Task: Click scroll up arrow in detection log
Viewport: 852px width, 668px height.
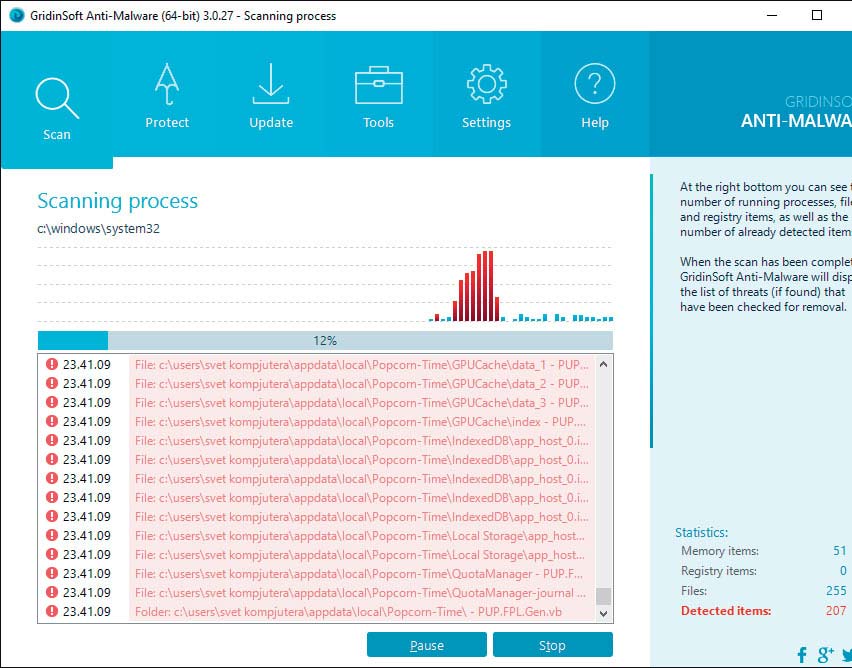Action: coord(603,364)
